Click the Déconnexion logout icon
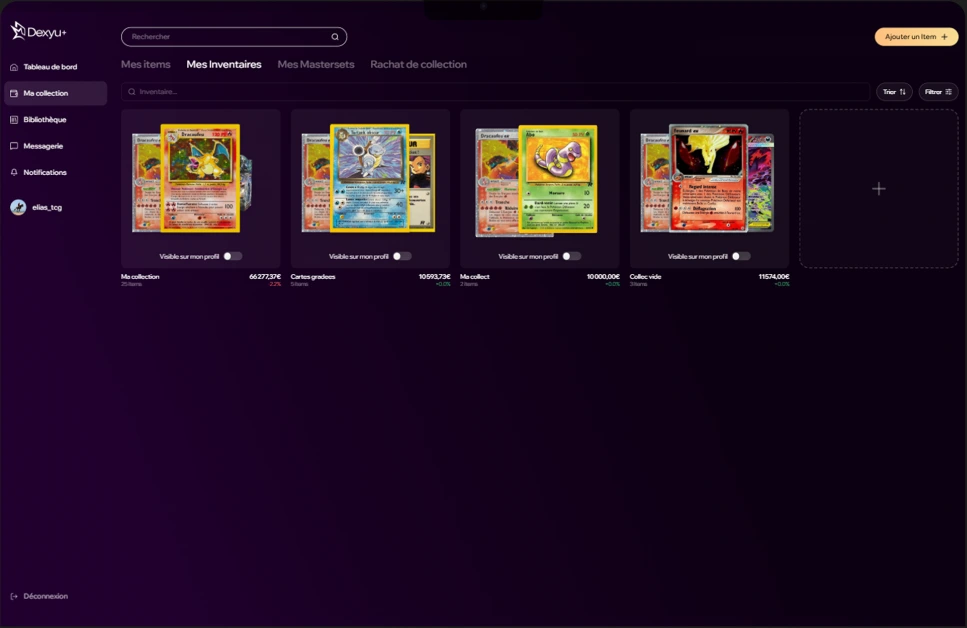Viewport: 967px width, 628px height. (14, 597)
